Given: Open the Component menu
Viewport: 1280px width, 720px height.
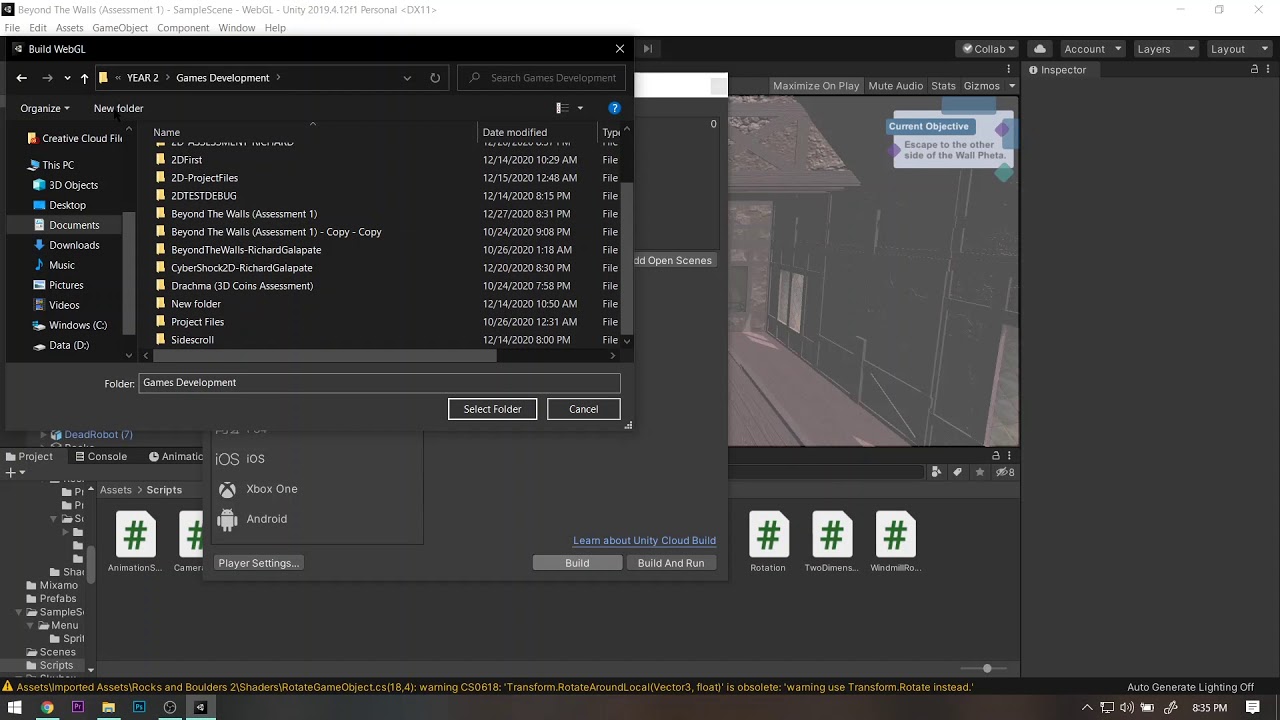Looking at the screenshot, I should coord(183,28).
